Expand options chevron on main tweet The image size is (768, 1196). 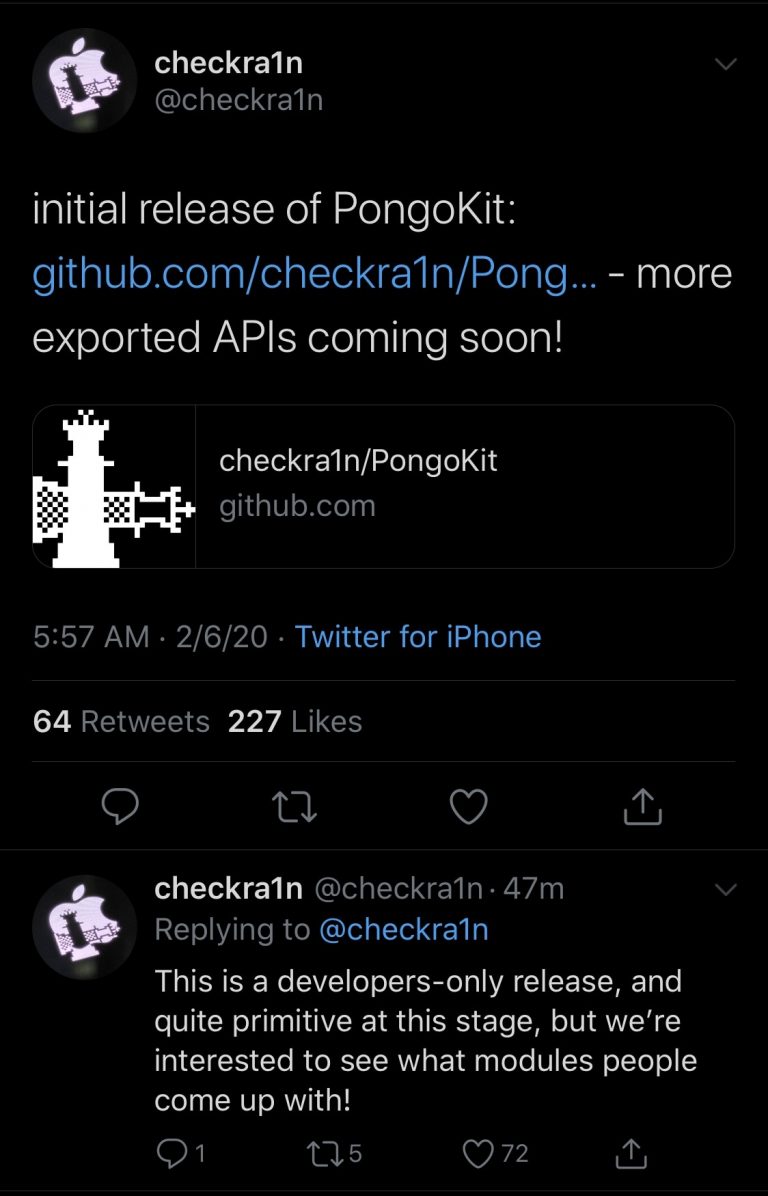(x=726, y=65)
